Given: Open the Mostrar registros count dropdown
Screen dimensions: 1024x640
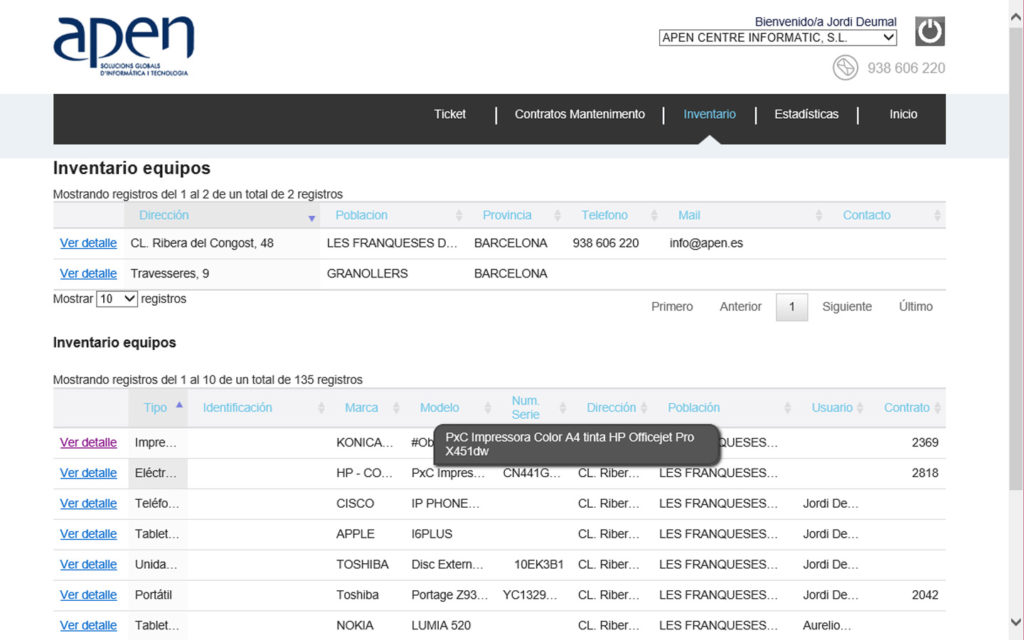Looking at the screenshot, I should tap(117, 299).
